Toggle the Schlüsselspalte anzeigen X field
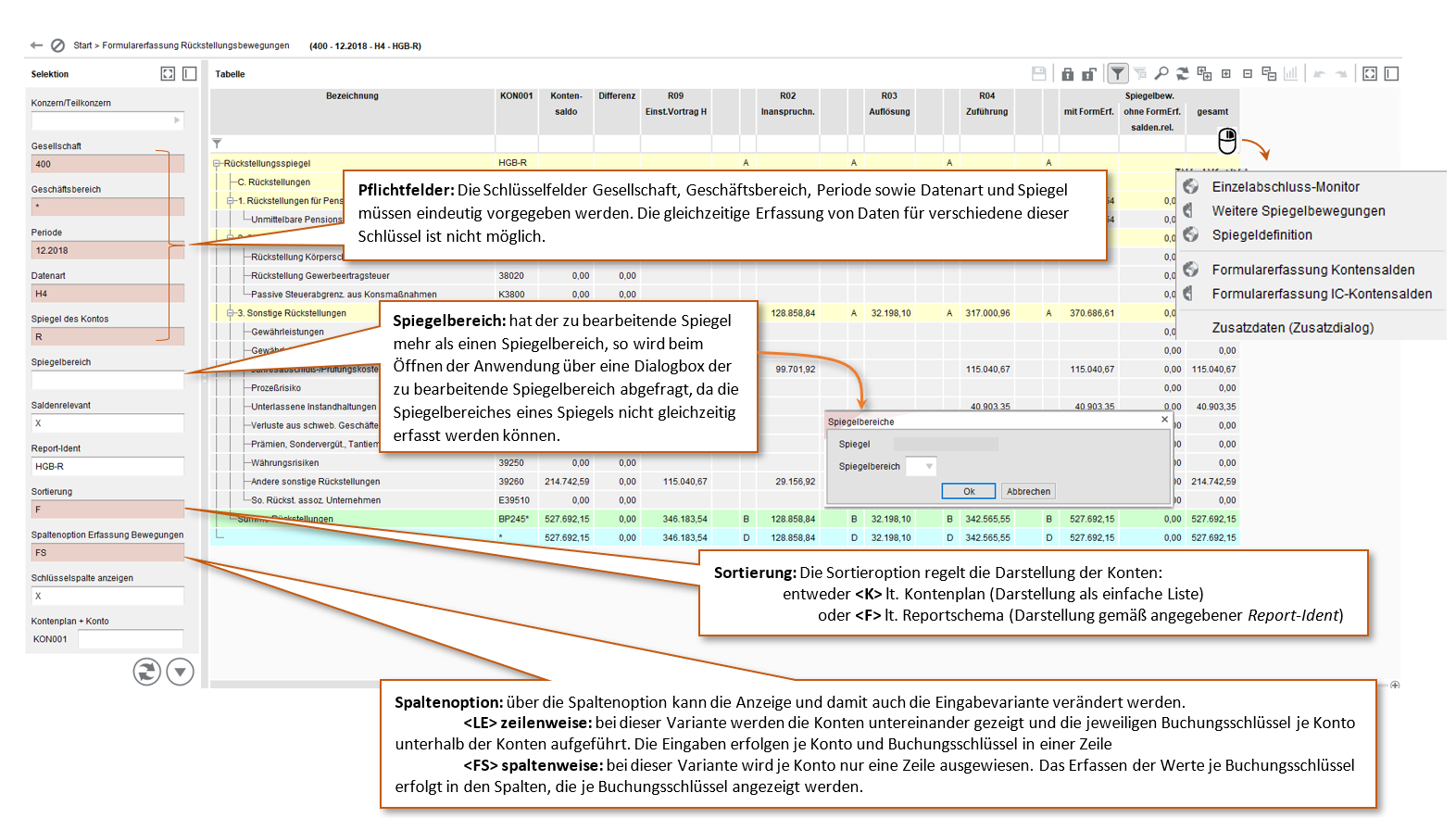 pos(107,596)
